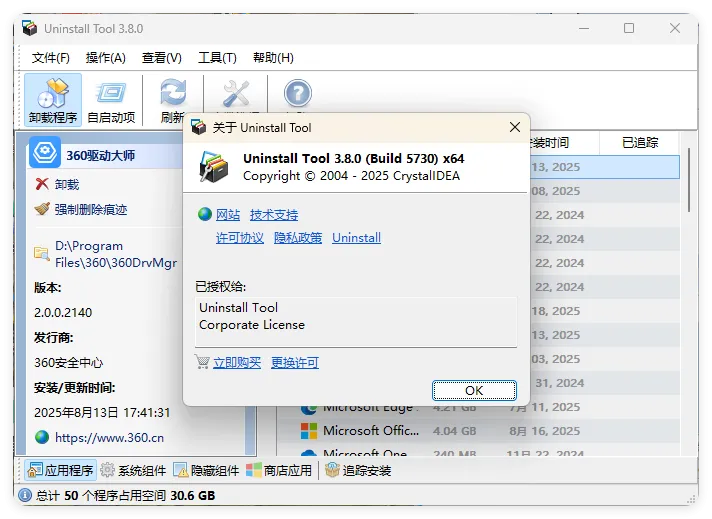Image resolution: width=712 pixels, height=519 pixels.
Task: Click the globe icon beside 网站
Action: tap(205, 214)
